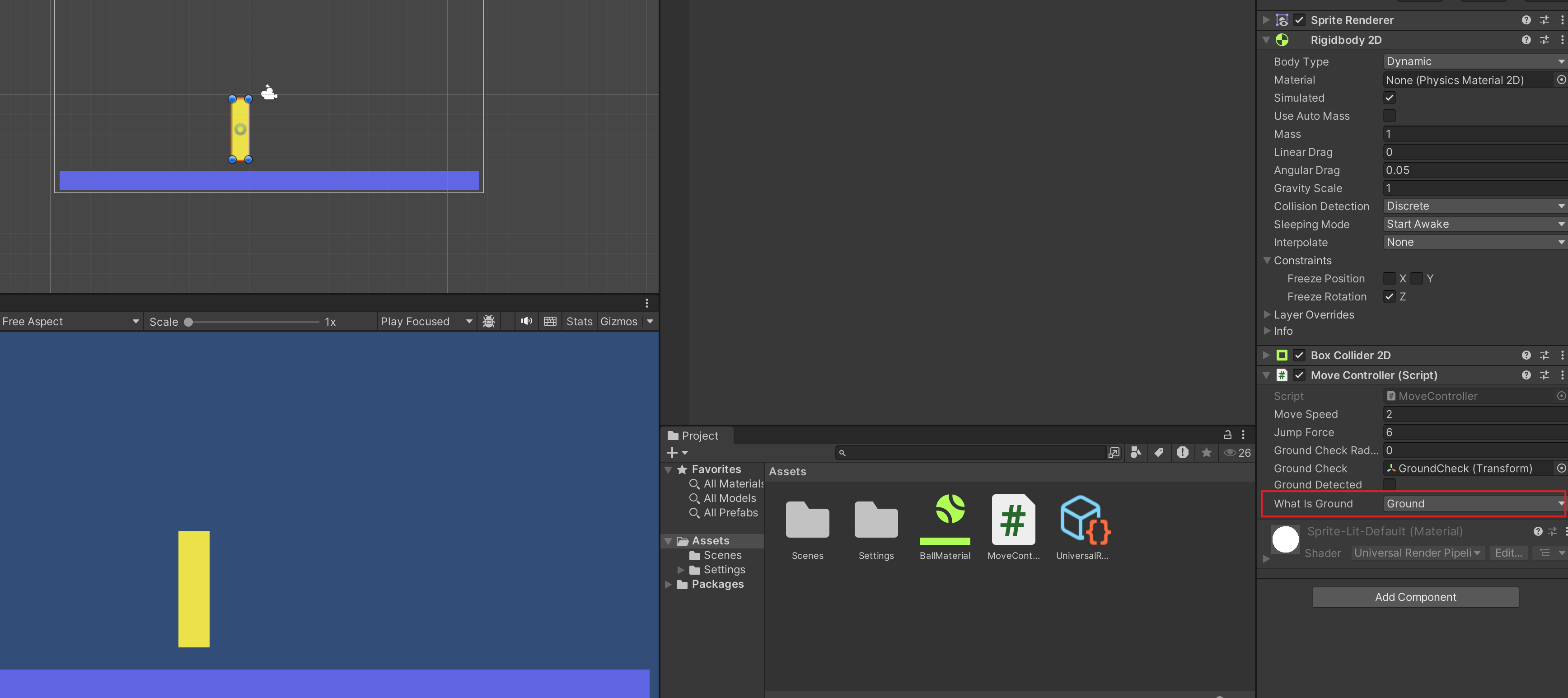The width and height of the screenshot is (1568, 698).
Task: Open Rigidbody 2D help reference icon
Action: coord(1526,40)
